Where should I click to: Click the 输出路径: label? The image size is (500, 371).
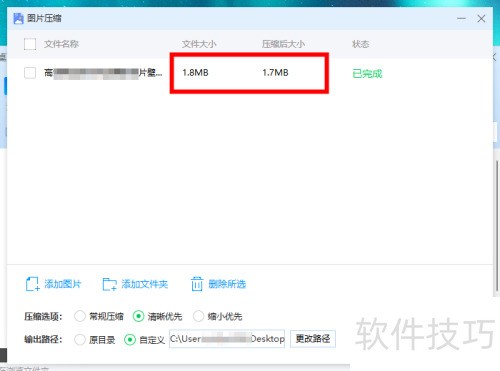[x=43, y=340]
